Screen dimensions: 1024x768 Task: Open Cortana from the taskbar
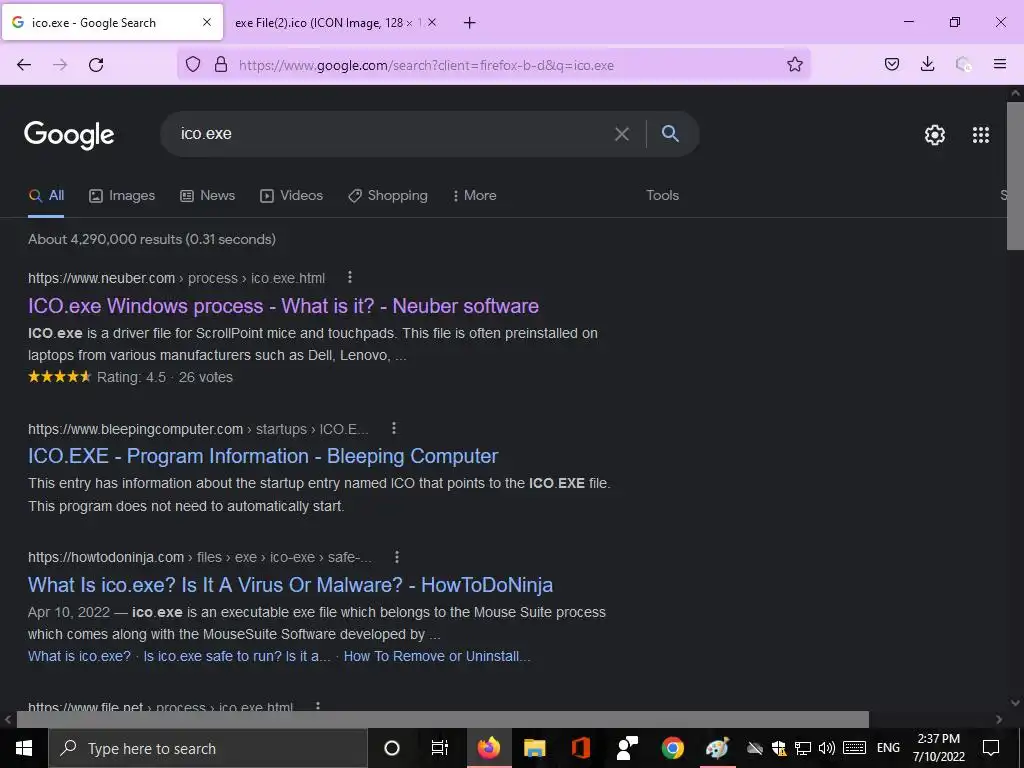click(x=392, y=748)
